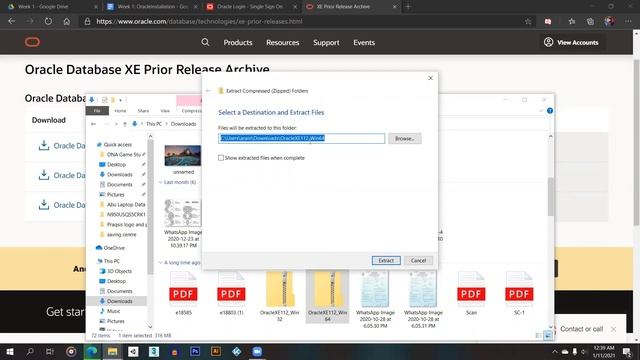Screen dimensions: 640x360
Task: Select 3D Objects in the navigation pane
Action: click(x=119, y=271)
